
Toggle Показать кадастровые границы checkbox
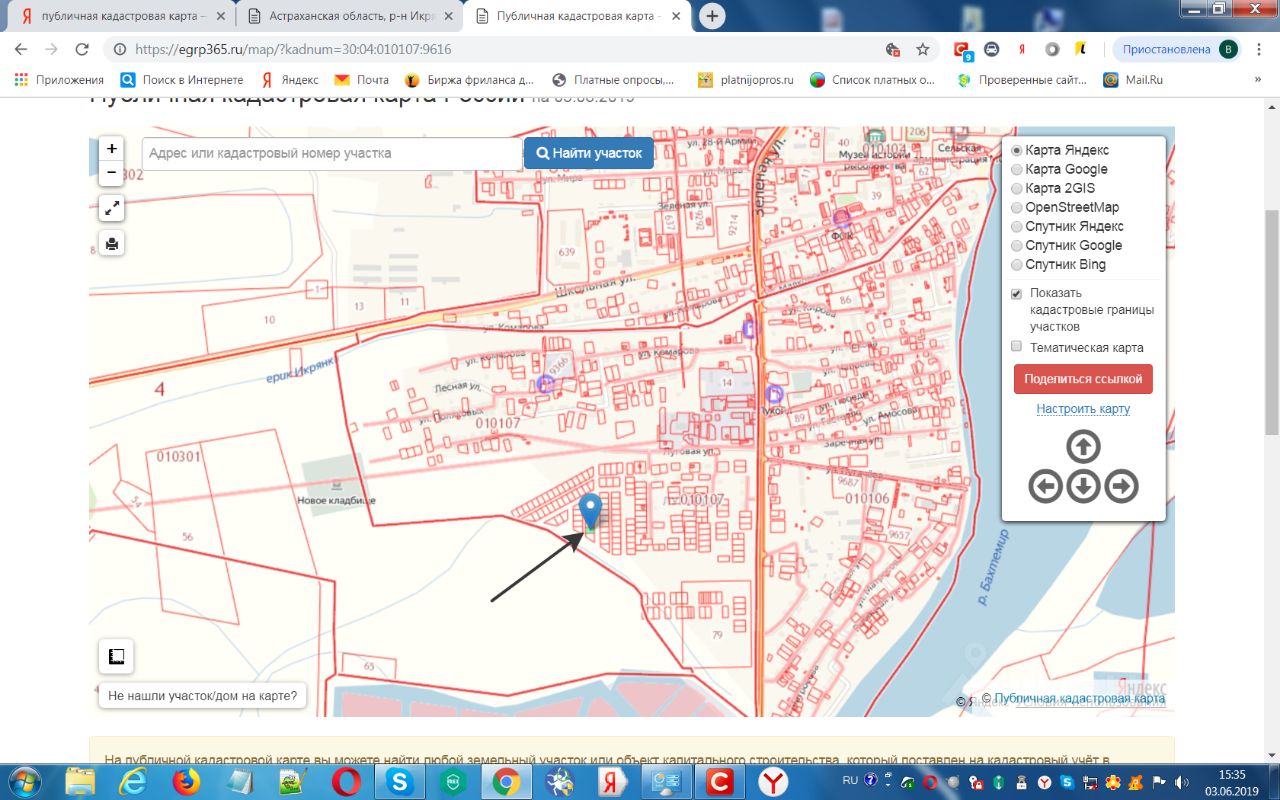pos(1017,294)
